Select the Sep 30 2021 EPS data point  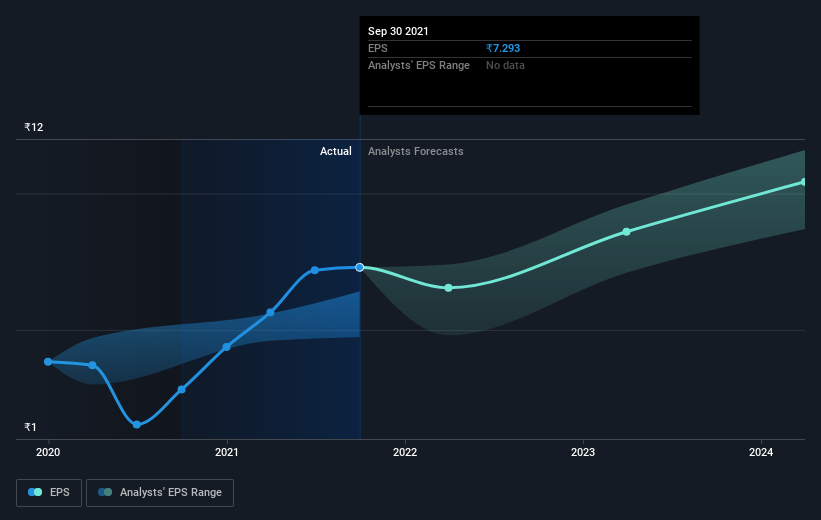(x=360, y=268)
